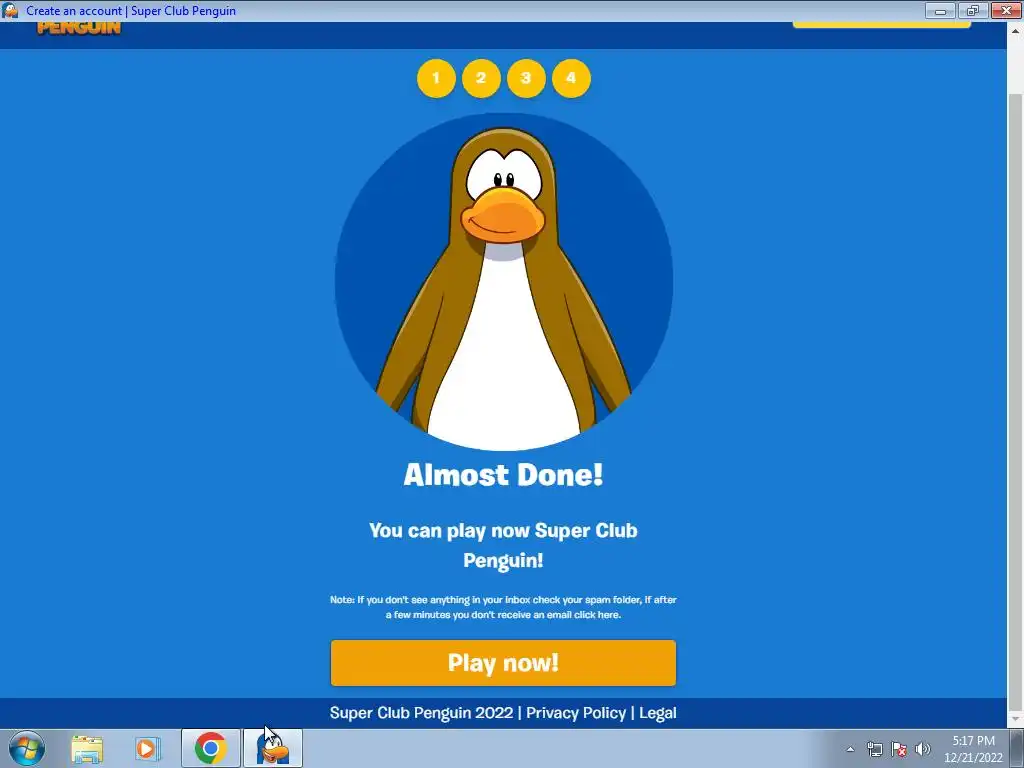Open the Legal footer link
Image resolution: width=1024 pixels, height=768 pixels.
[x=658, y=713]
